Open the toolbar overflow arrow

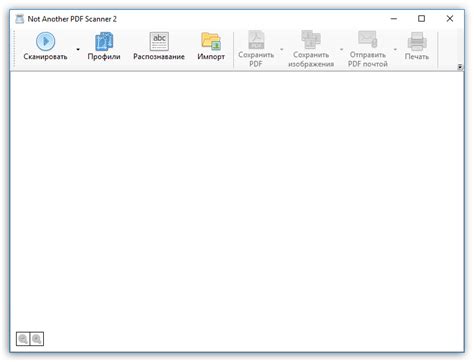[460, 67]
